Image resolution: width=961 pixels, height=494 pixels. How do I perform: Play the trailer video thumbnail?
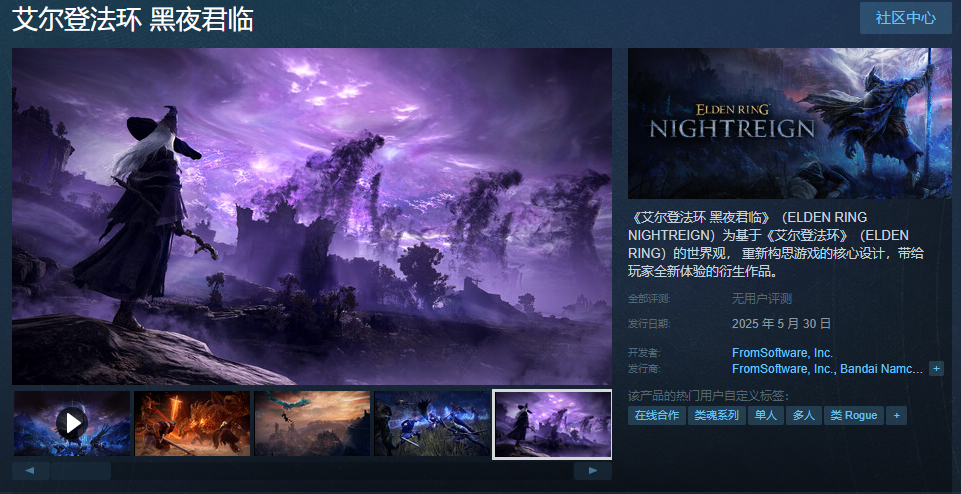tap(72, 424)
